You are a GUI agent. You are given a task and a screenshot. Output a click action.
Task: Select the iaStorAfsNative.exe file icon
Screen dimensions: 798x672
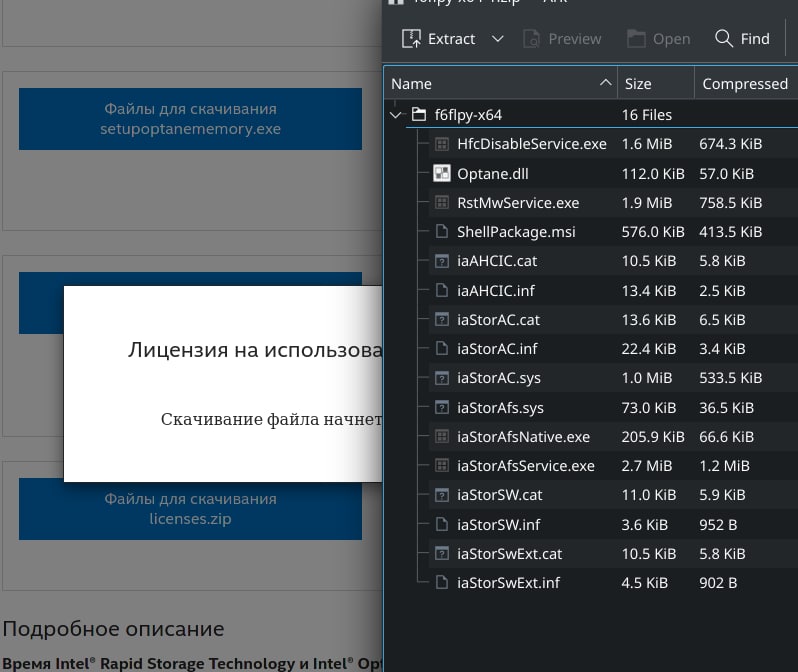442,437
